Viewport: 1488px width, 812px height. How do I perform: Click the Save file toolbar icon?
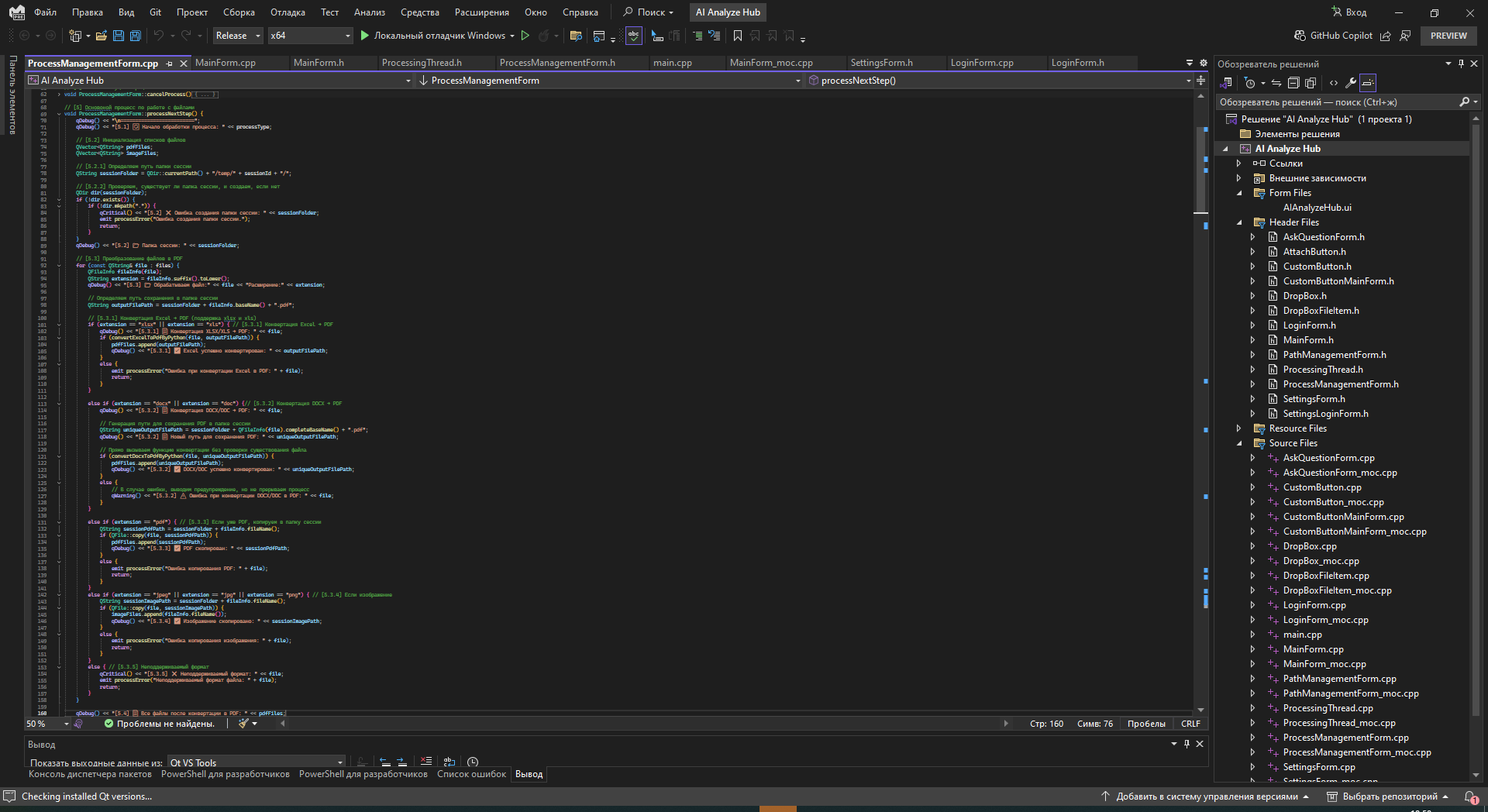click(119, 36)
